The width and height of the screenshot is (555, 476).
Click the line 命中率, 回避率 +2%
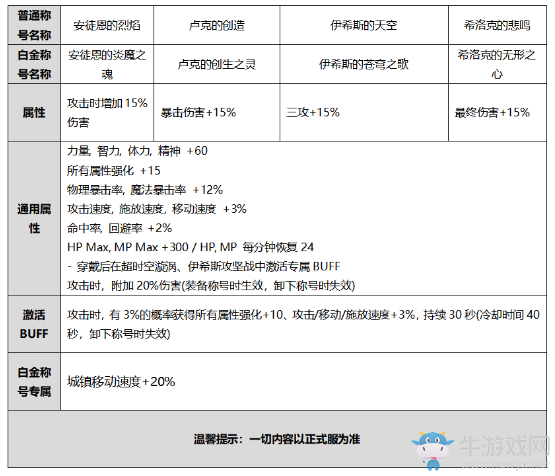(119, 228)
